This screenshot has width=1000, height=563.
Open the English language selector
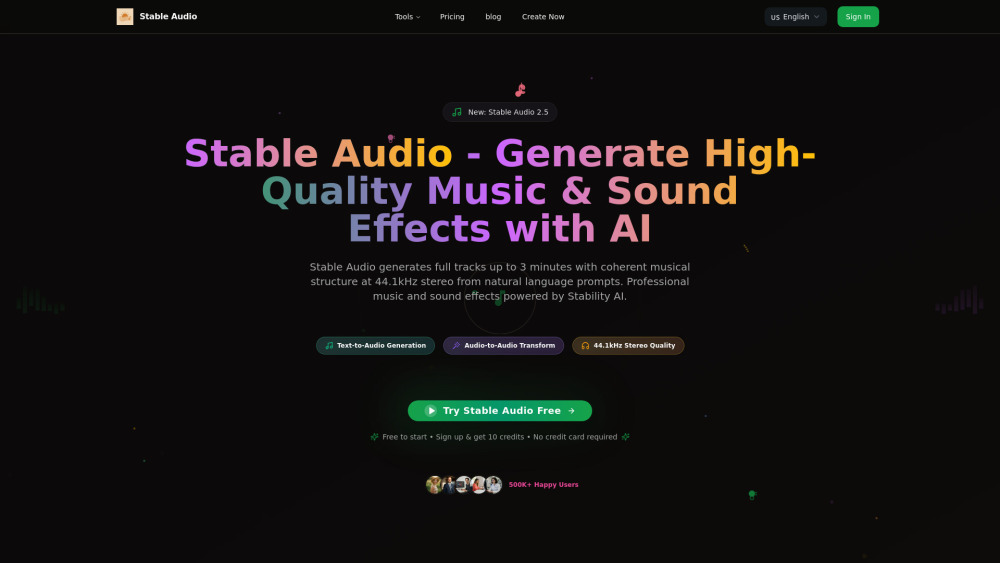pos(795,17)
